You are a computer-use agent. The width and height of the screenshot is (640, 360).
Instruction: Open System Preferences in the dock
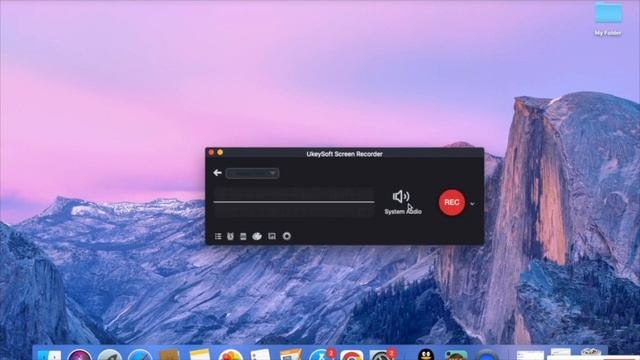381,355
